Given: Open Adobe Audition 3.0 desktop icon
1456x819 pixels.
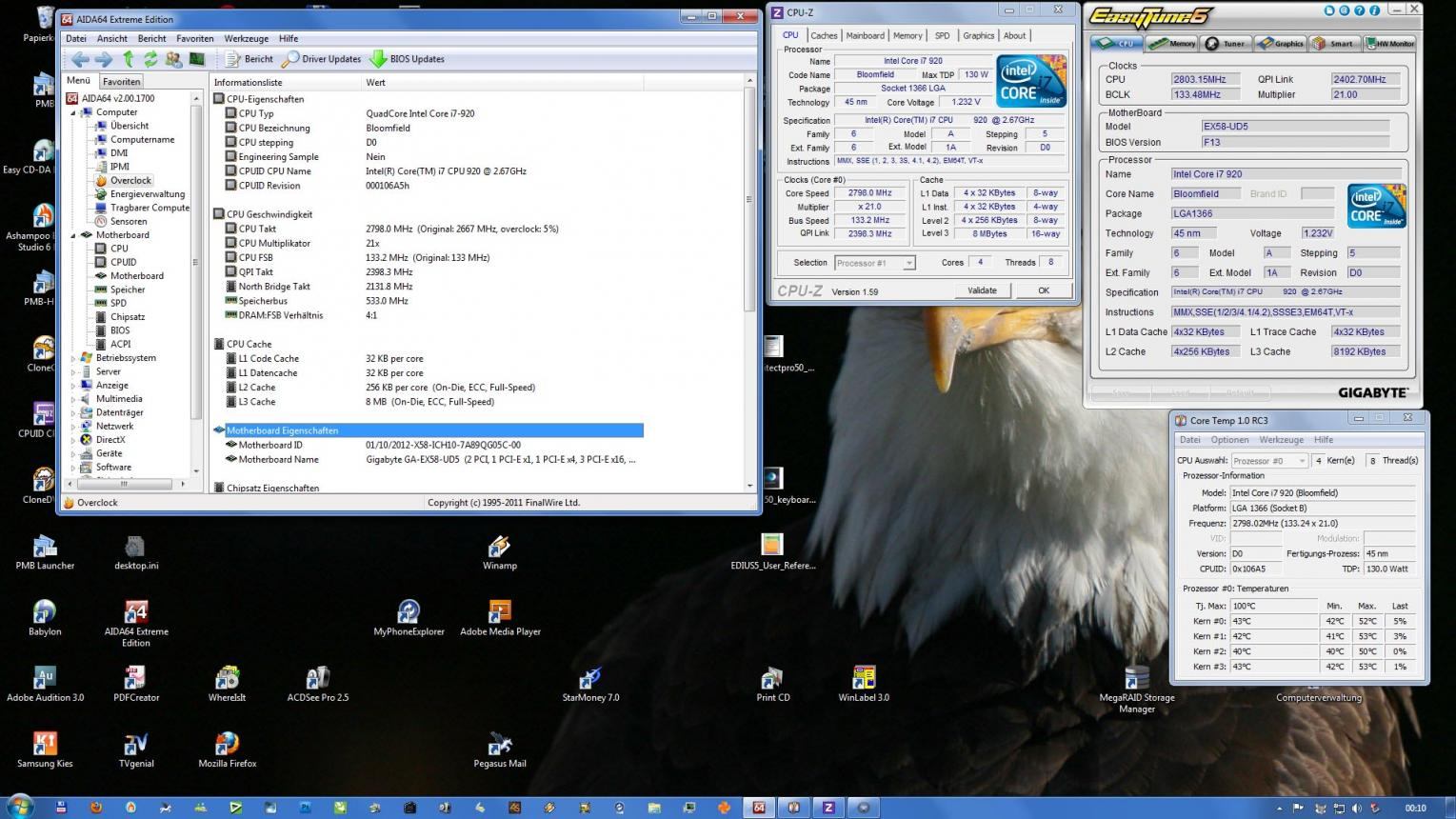Looking at the screenshot, I should [x=45, y=684].
